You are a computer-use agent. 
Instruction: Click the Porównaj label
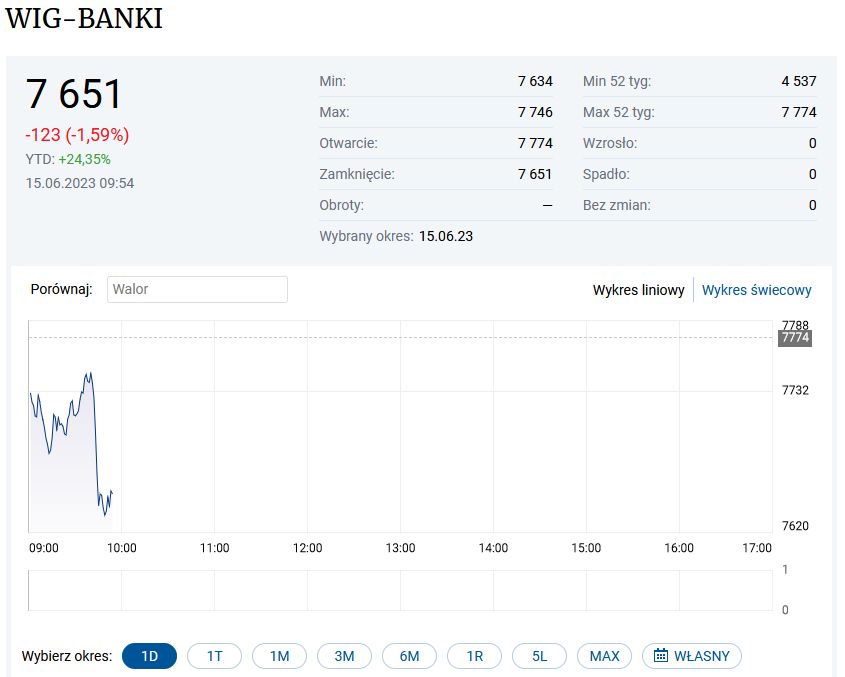pyautogui.click(x=61, y=289)
